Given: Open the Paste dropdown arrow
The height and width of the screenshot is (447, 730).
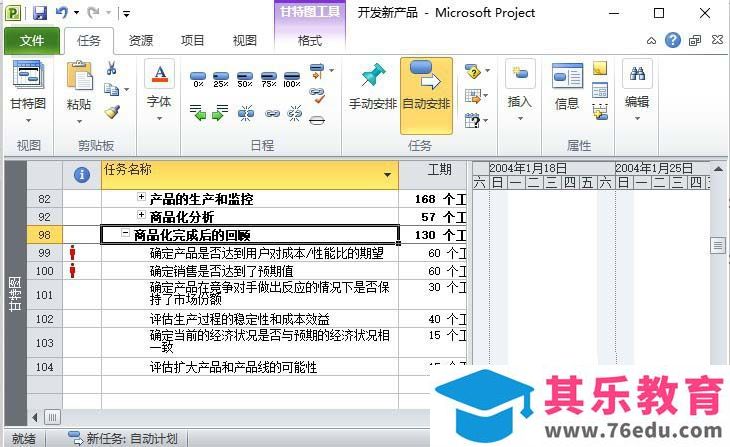Looking at the screenshot, I should [79, 122].
